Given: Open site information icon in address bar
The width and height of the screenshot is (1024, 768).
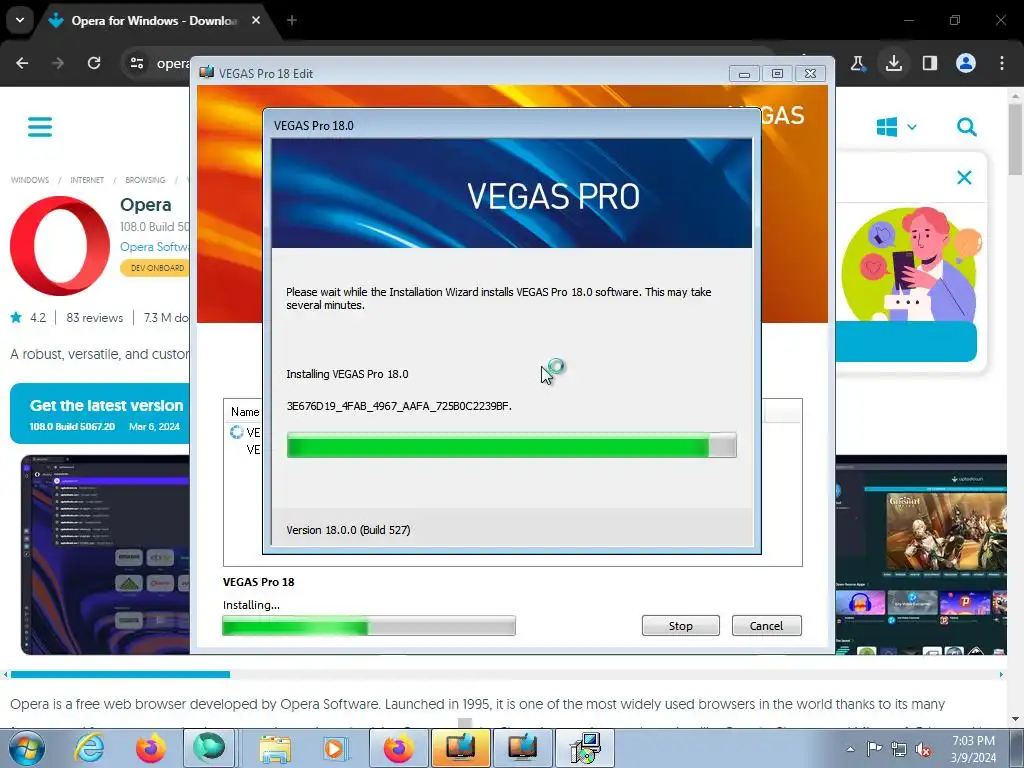Looking at the screenshot, I should click(136, 63).
